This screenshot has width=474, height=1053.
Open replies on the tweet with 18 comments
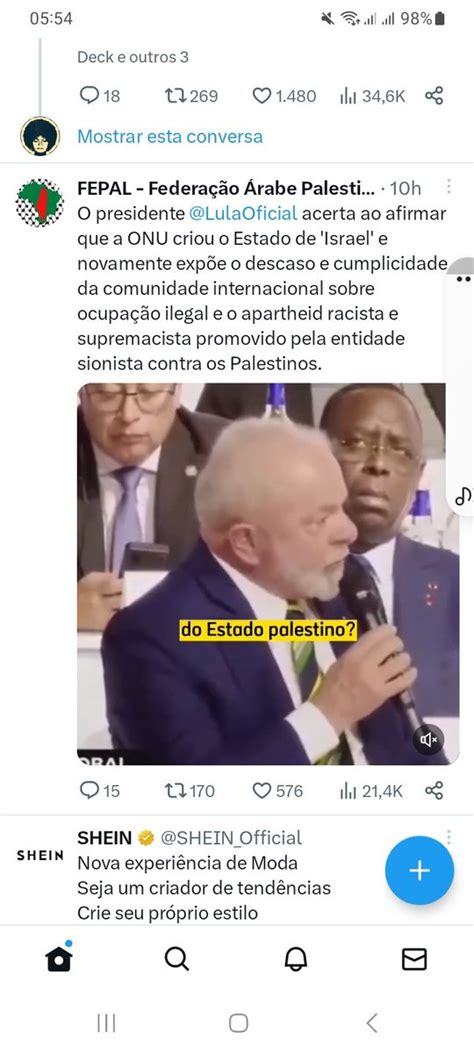tap(99, 96)
